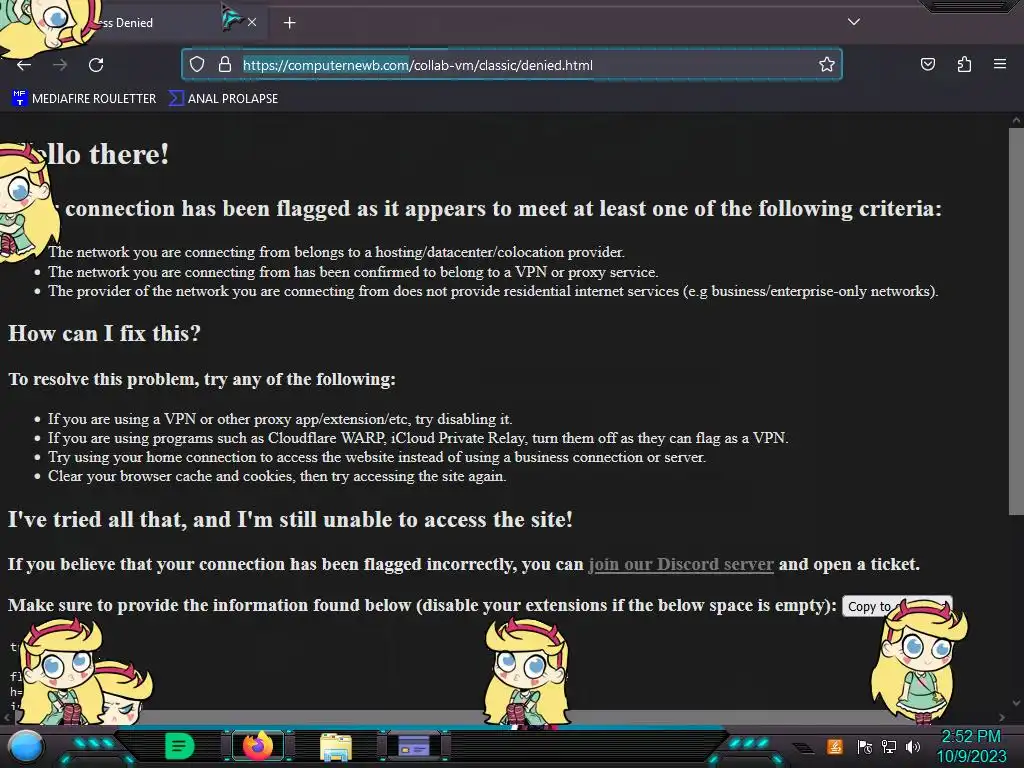This screenshot has height=768, width=1024.
Task: Click the scroll down arrow
Action: tap(1016, 703)
